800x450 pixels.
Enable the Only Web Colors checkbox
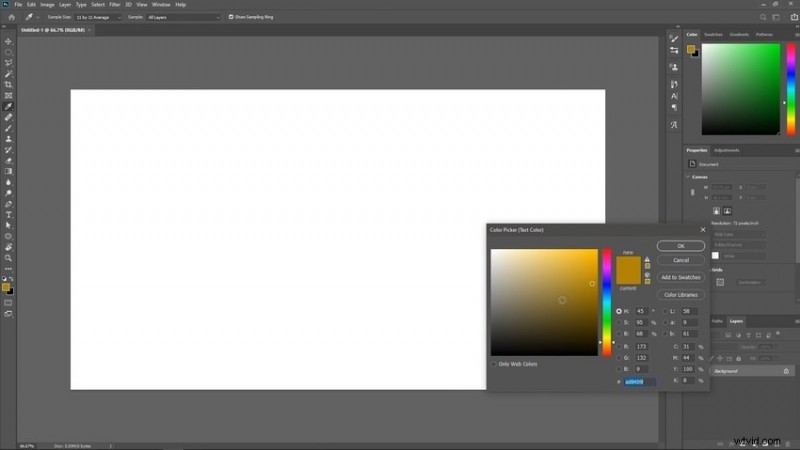tap(494, 364)
